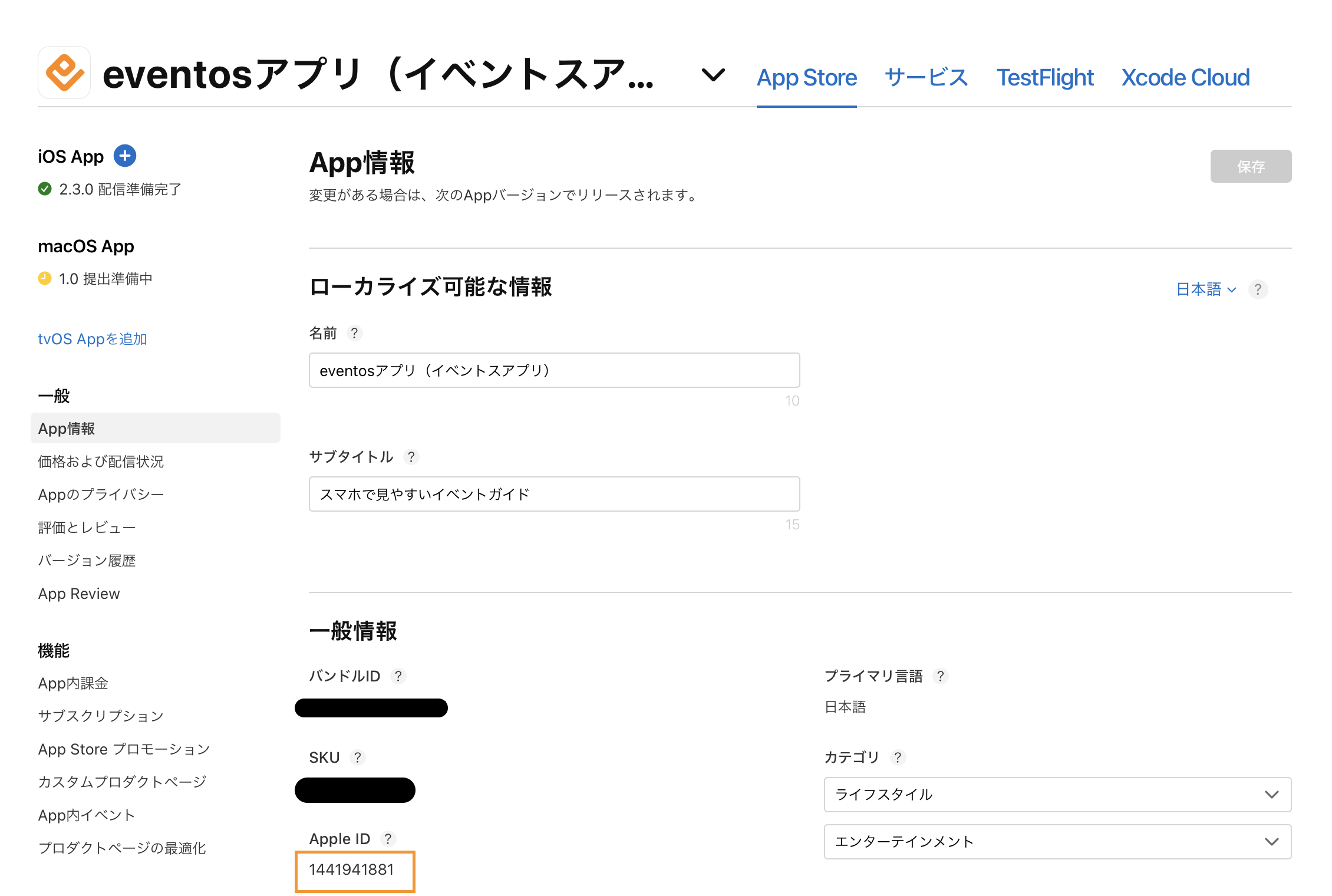Viewport: 1332px width, 896px height.
Task: Open サブスクリプション in the sidebar
Action: tap(101, 716)
